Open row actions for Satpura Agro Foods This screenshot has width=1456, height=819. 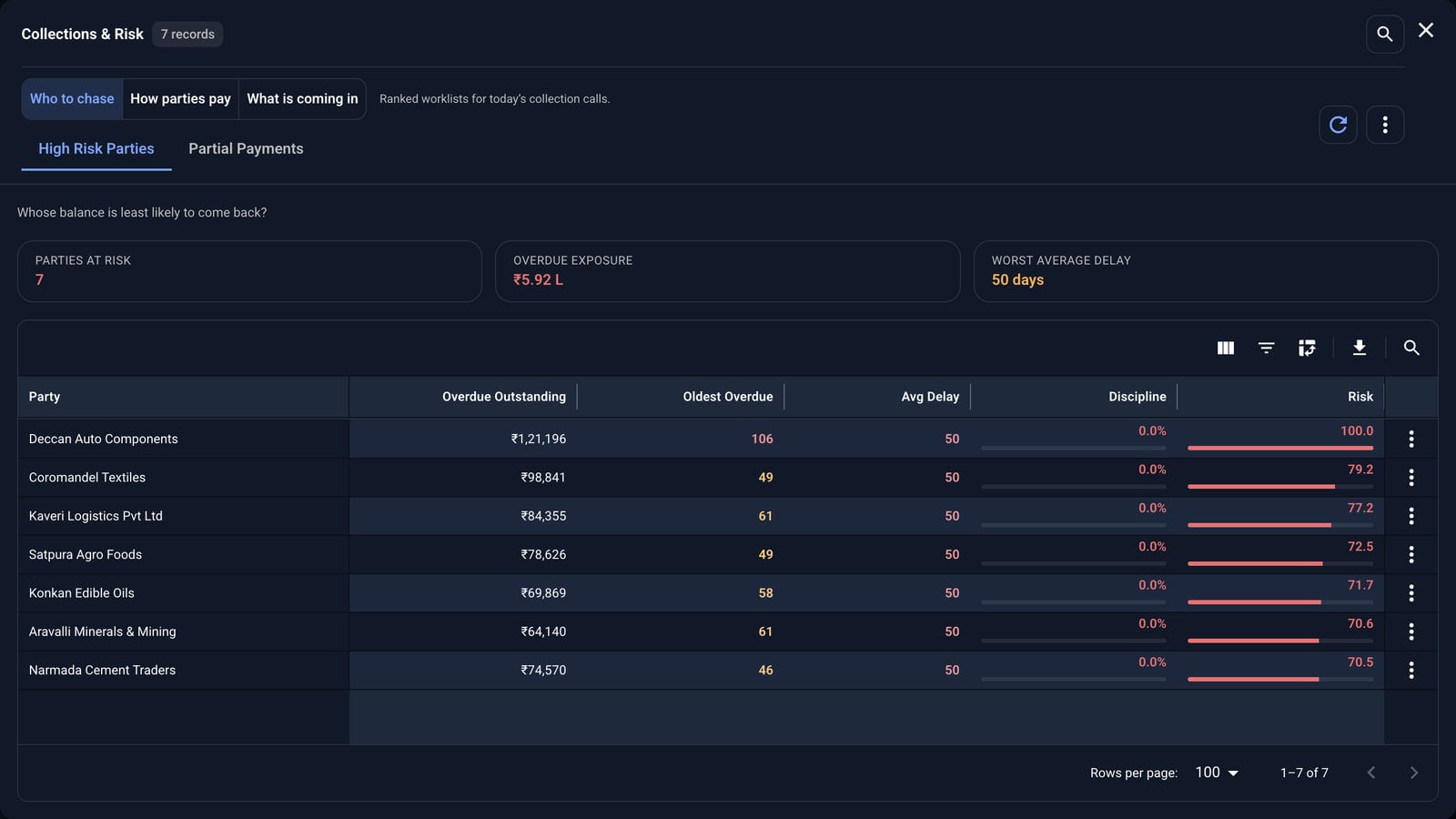[1411, 554]
